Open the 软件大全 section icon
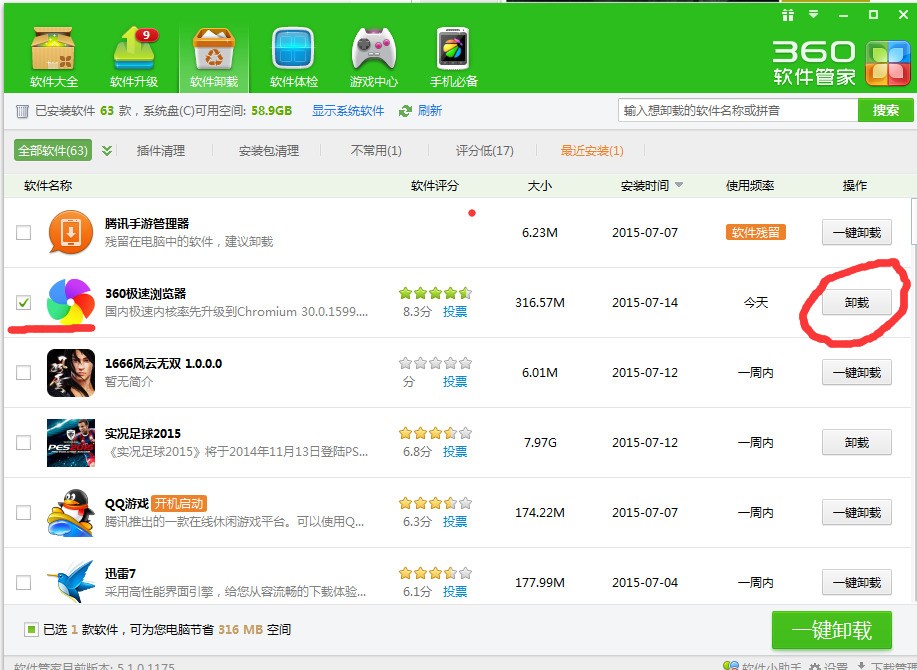This screenshot has height=670, width=917. point(52,47)
